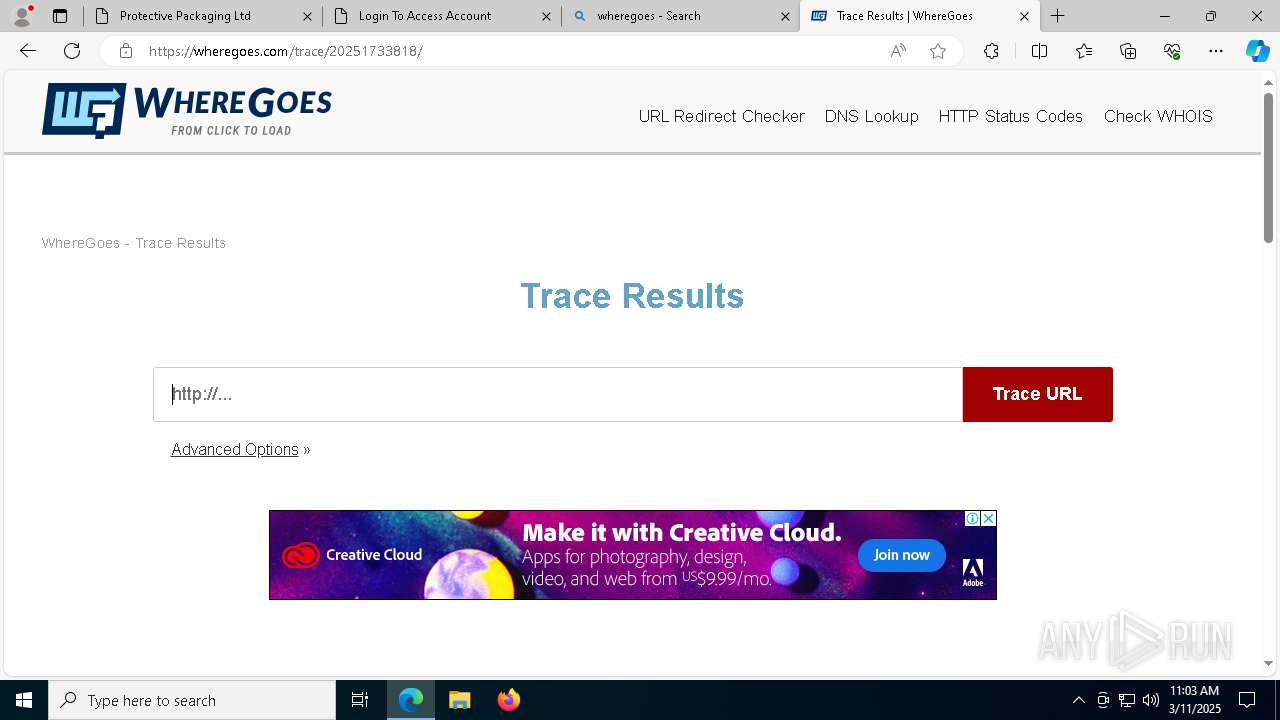Click Microsoft Edge taskbar icon
This screenshot has height=720, width=1280.
[x=411, y=700]
